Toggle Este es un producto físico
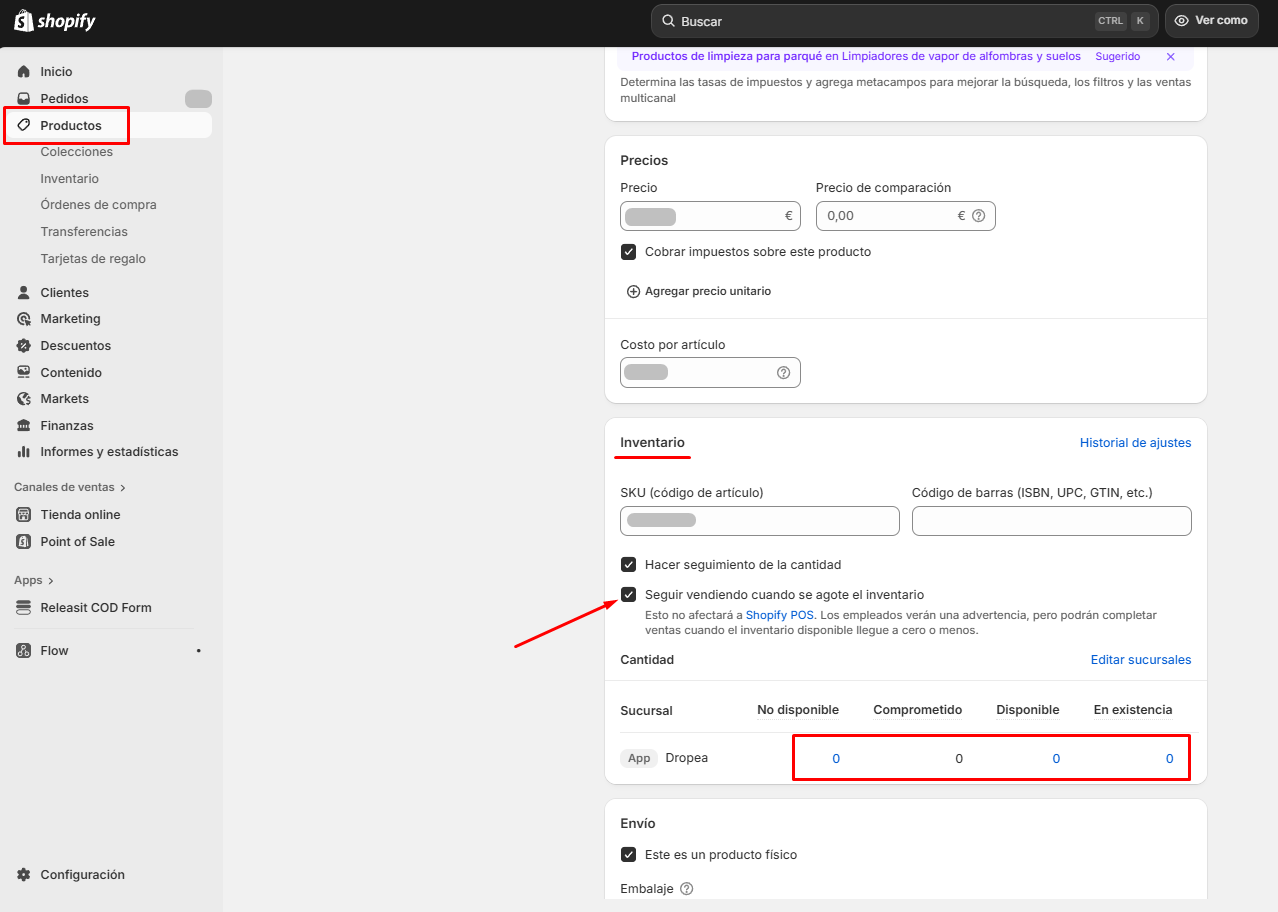The width and height of the screenshot is (1278, 912). (x=628, y=855)
